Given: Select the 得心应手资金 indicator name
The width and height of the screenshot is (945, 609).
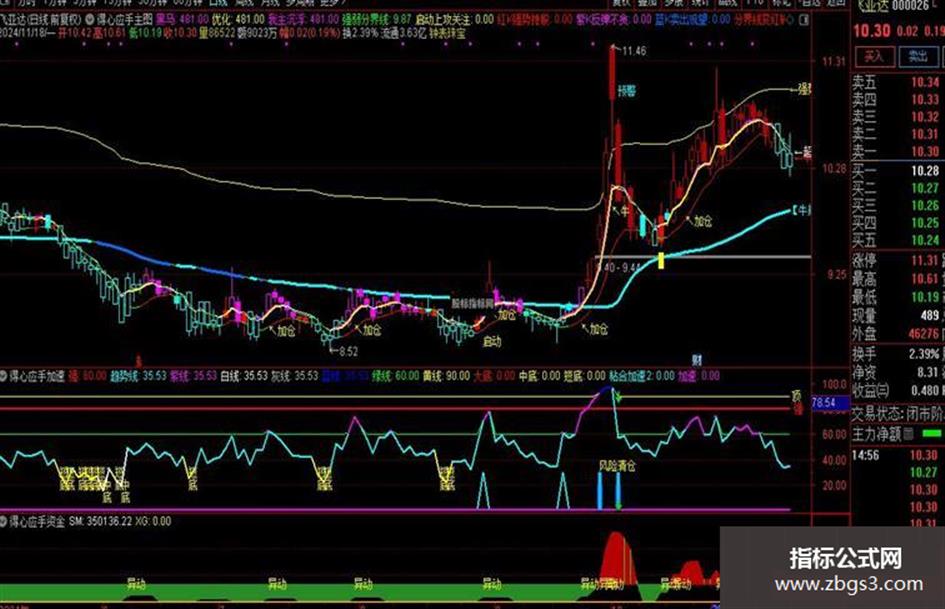Looking at the screenshot, I should 37,521.
